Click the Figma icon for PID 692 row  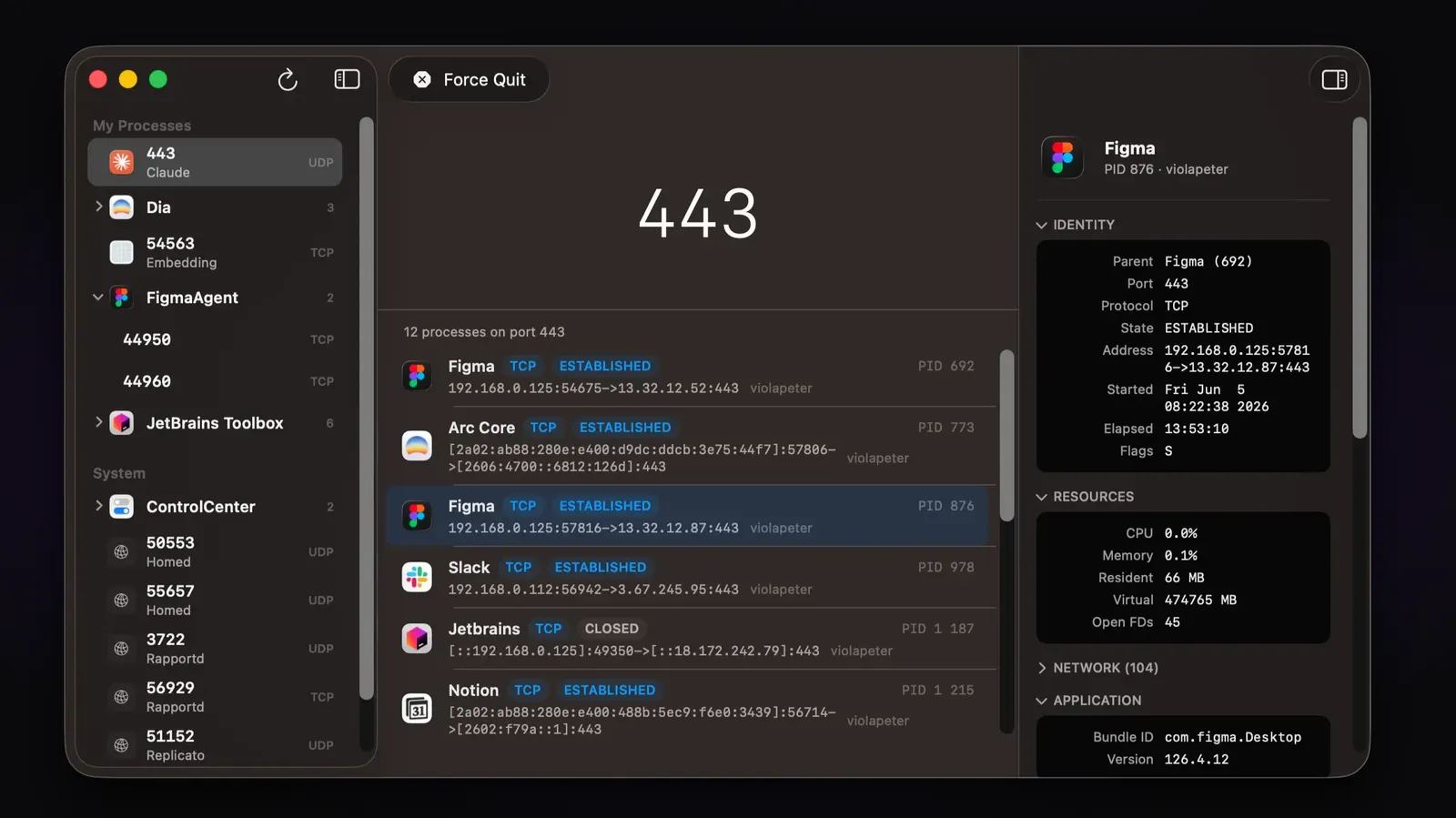point(417,376)
